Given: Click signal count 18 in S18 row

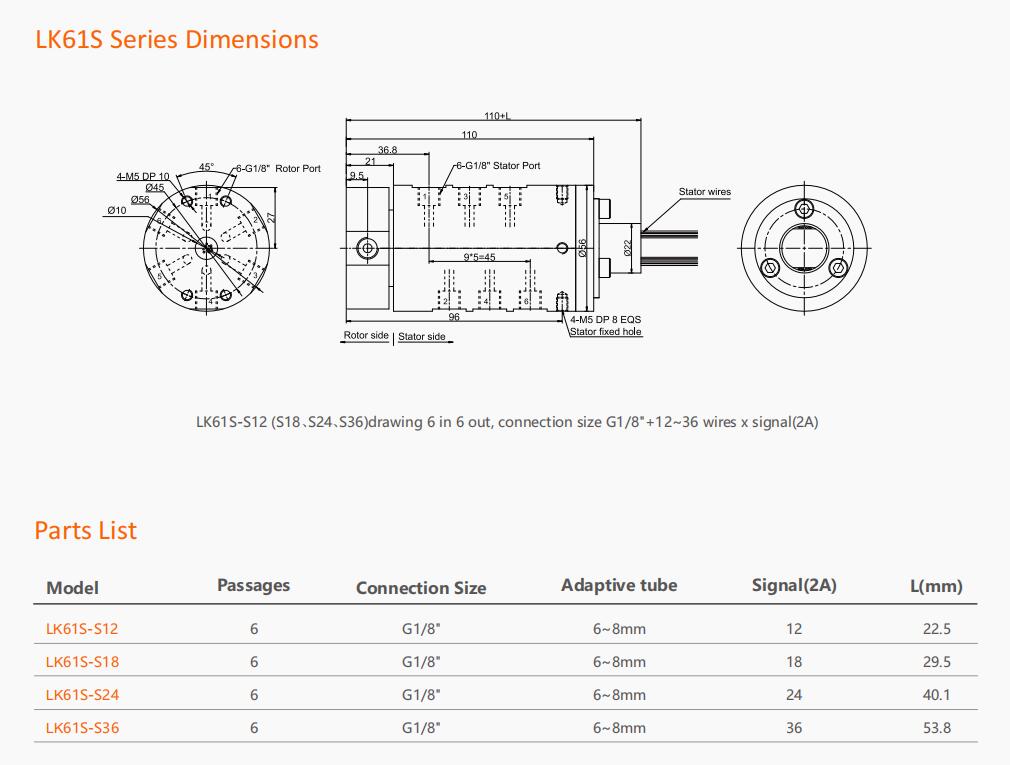Looking at the screenshot, I should (794, 661).
